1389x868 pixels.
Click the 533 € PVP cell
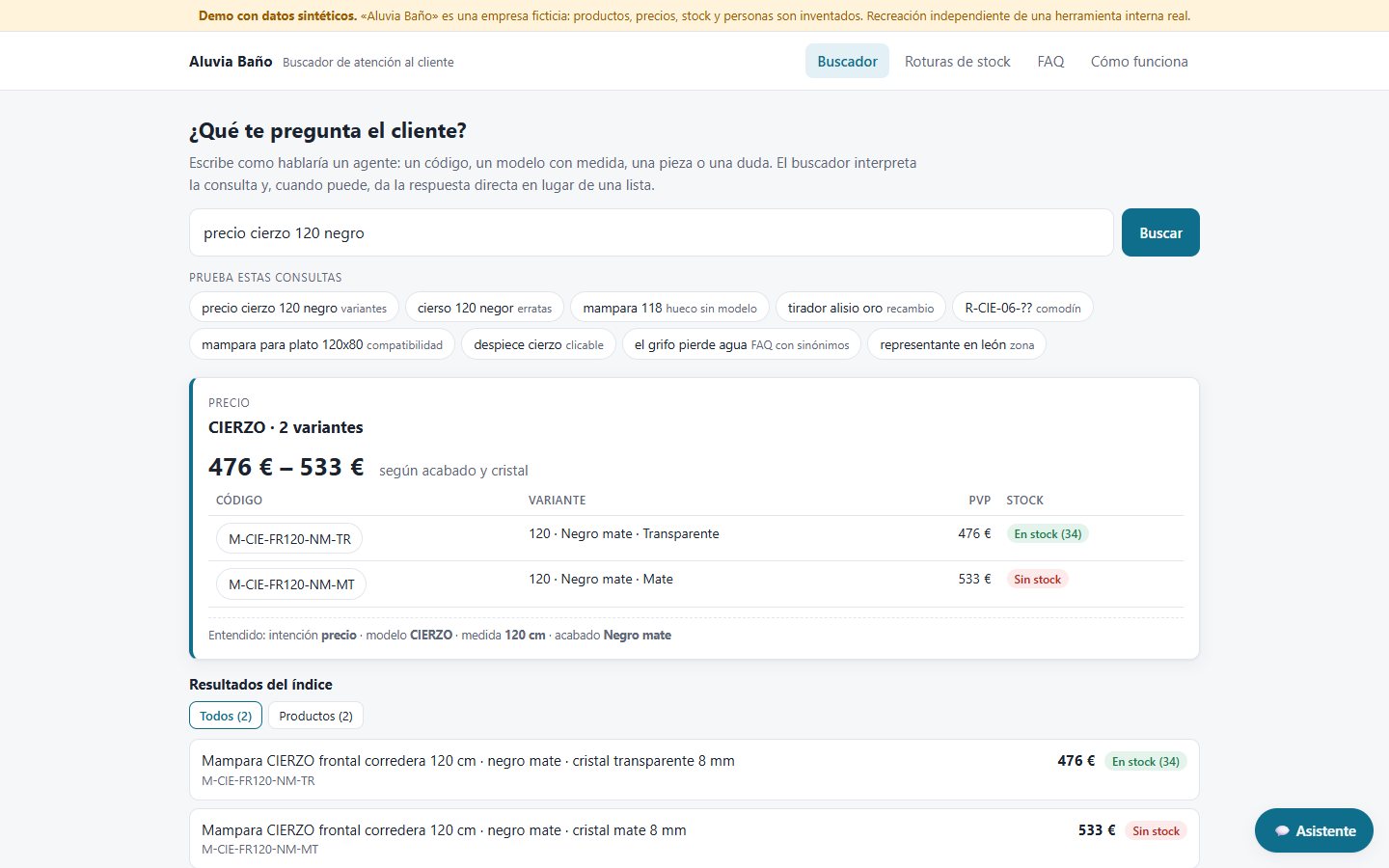(974, 579)
